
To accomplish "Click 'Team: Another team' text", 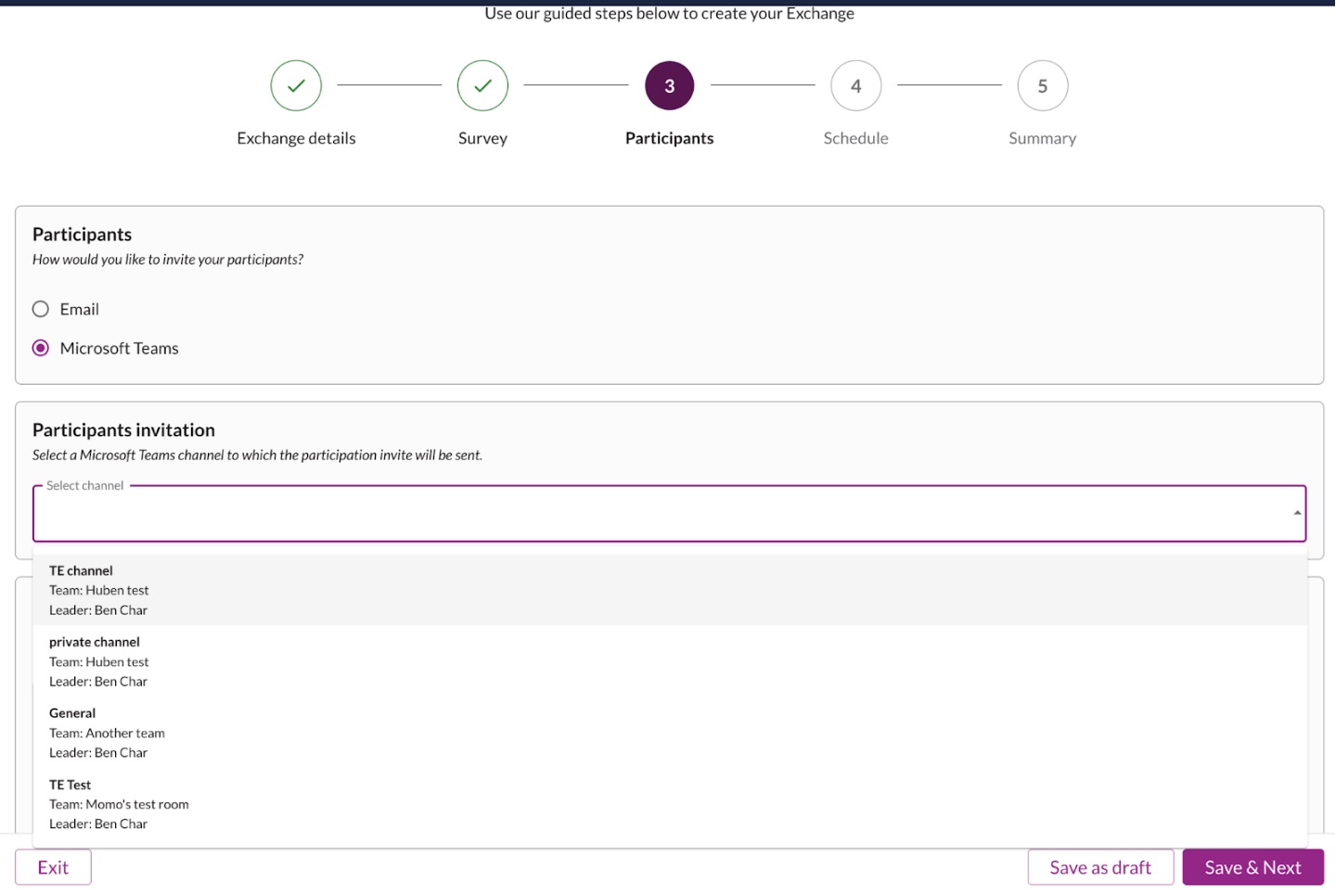I will [x=107, y=733].
